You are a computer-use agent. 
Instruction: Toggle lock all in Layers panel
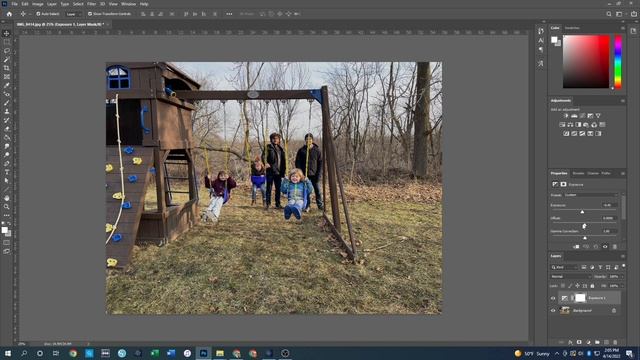coord(592,286)
